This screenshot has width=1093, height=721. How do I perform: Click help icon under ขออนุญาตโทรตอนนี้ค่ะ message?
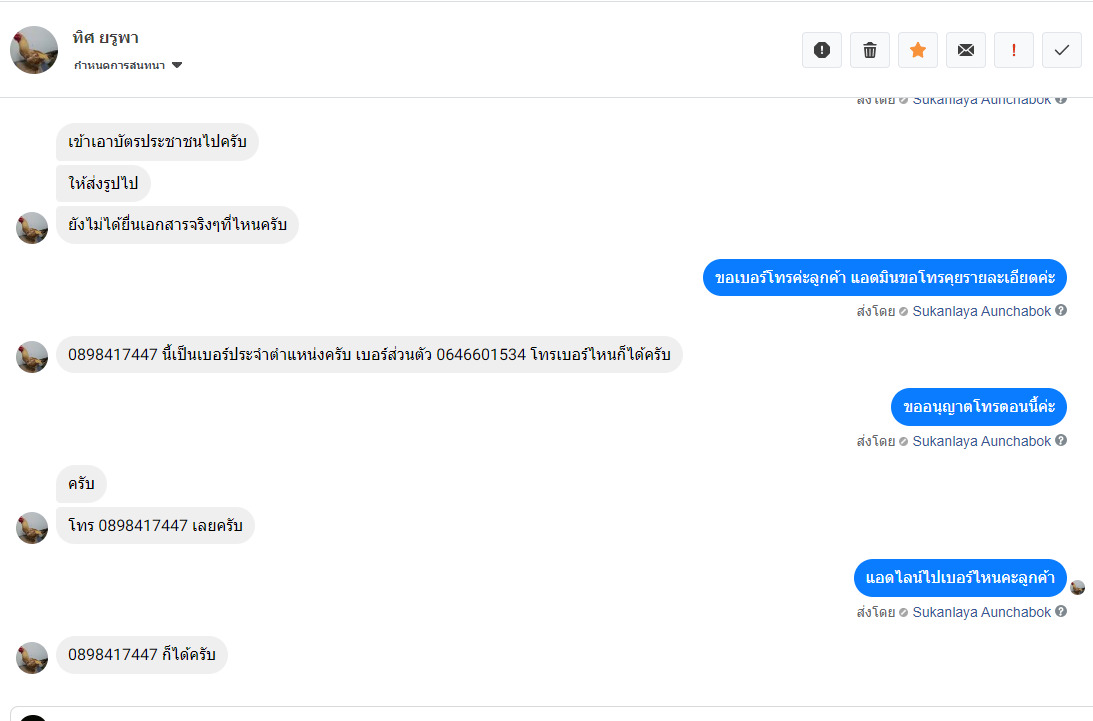click(x=1061, y=440)
